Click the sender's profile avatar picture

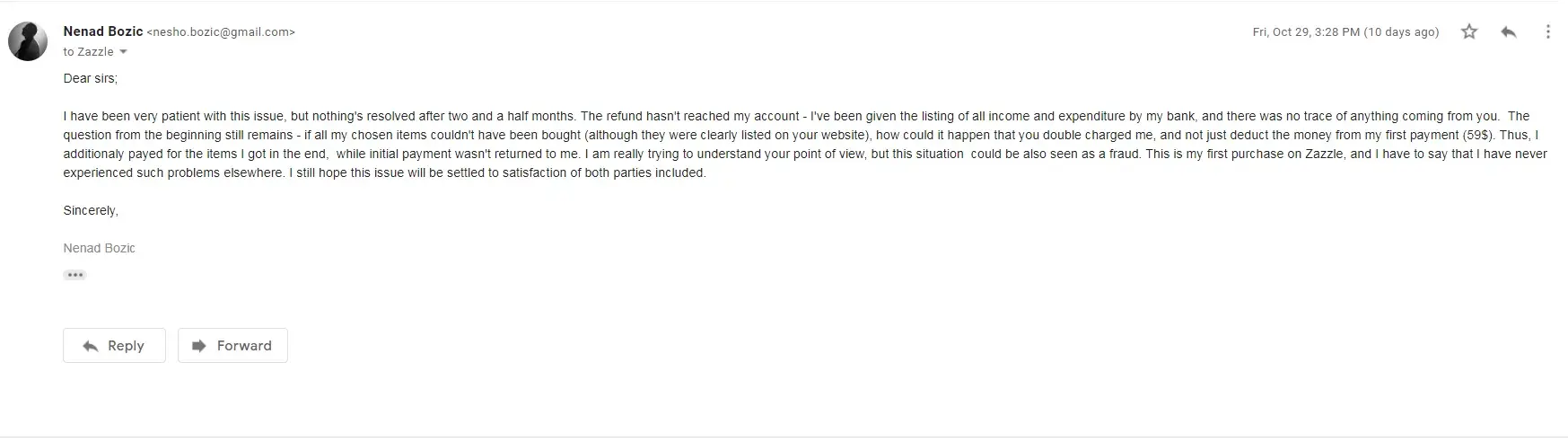(28, 41)
